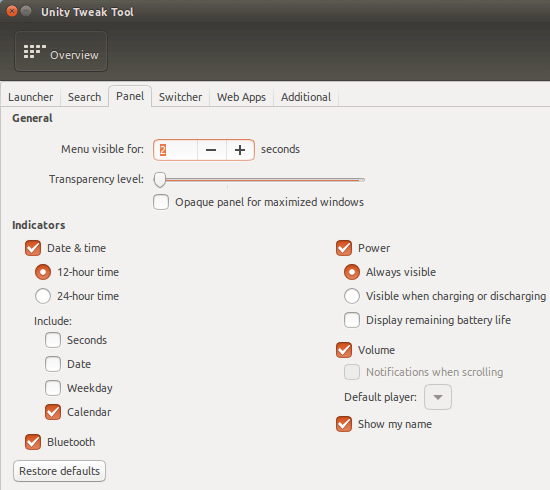Choose Visible when charging or discharging
The width and height of the screenshot is (550, 490).
coord(352,296)
